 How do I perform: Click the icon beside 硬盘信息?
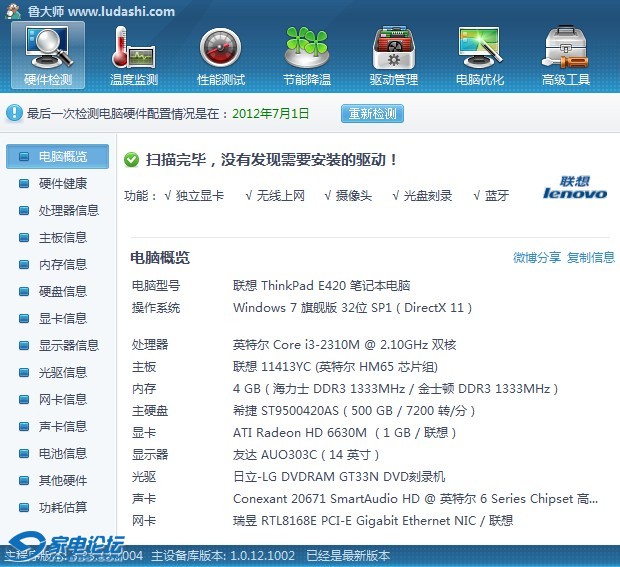(24, 291)
